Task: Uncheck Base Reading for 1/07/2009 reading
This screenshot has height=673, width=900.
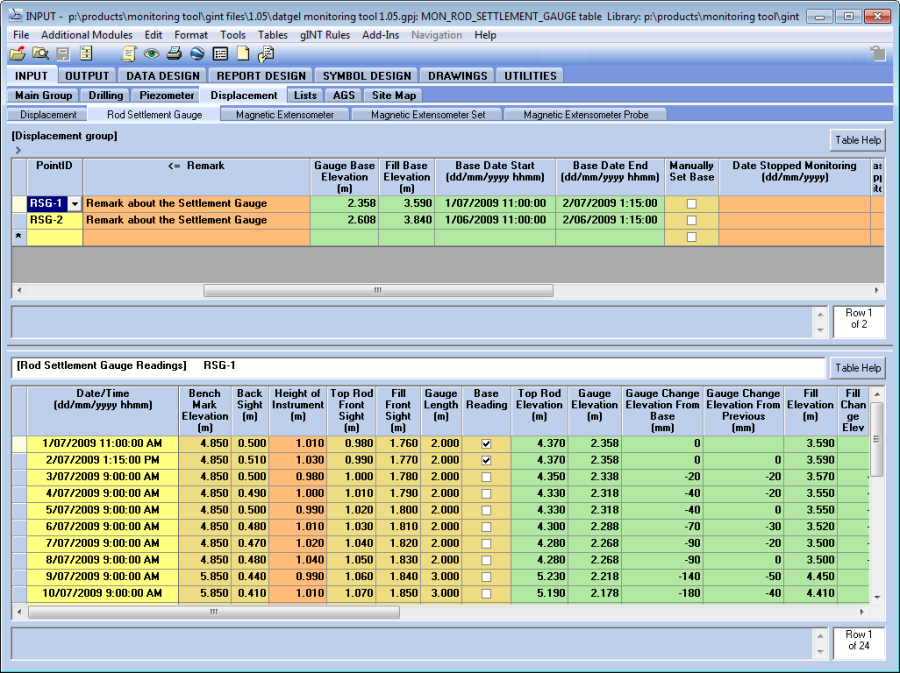Action: point(486,442)
